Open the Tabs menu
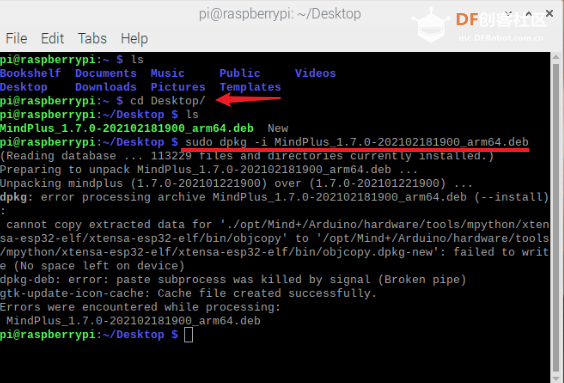 [92, 38]
